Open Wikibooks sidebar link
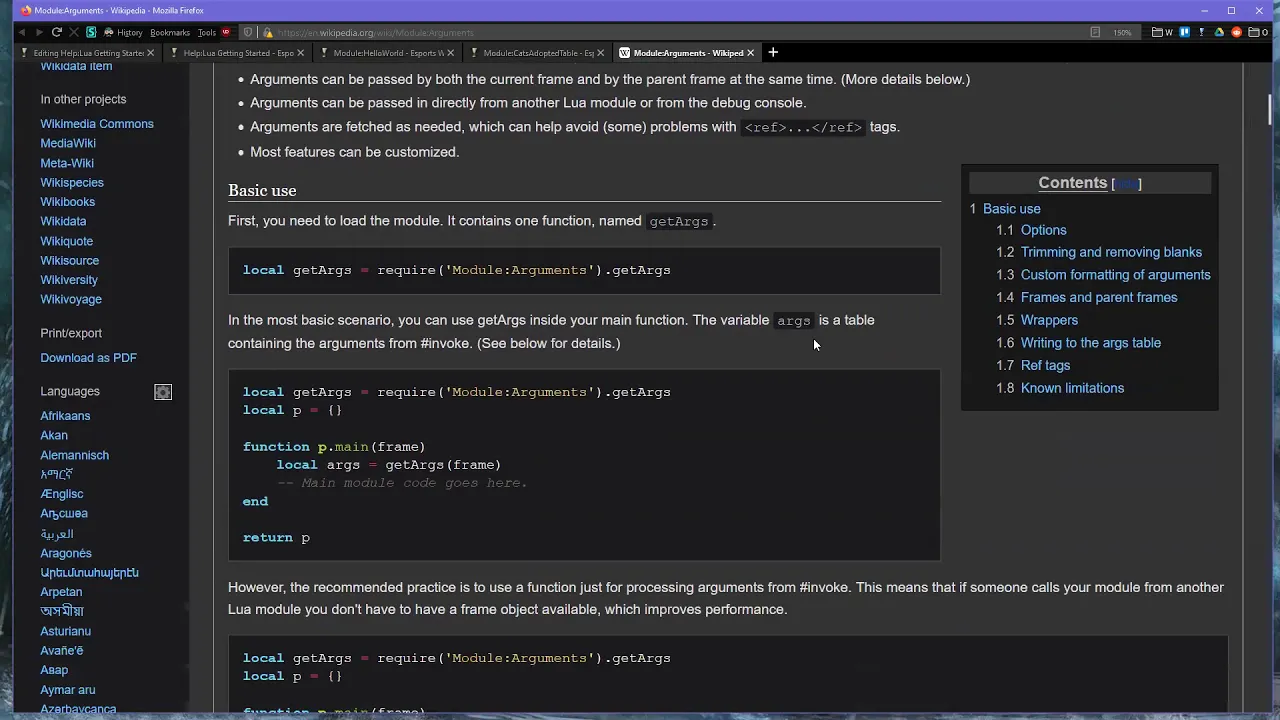Image resolution: width=1280 pixels, height=720 pixels. [x=67, y=202]
